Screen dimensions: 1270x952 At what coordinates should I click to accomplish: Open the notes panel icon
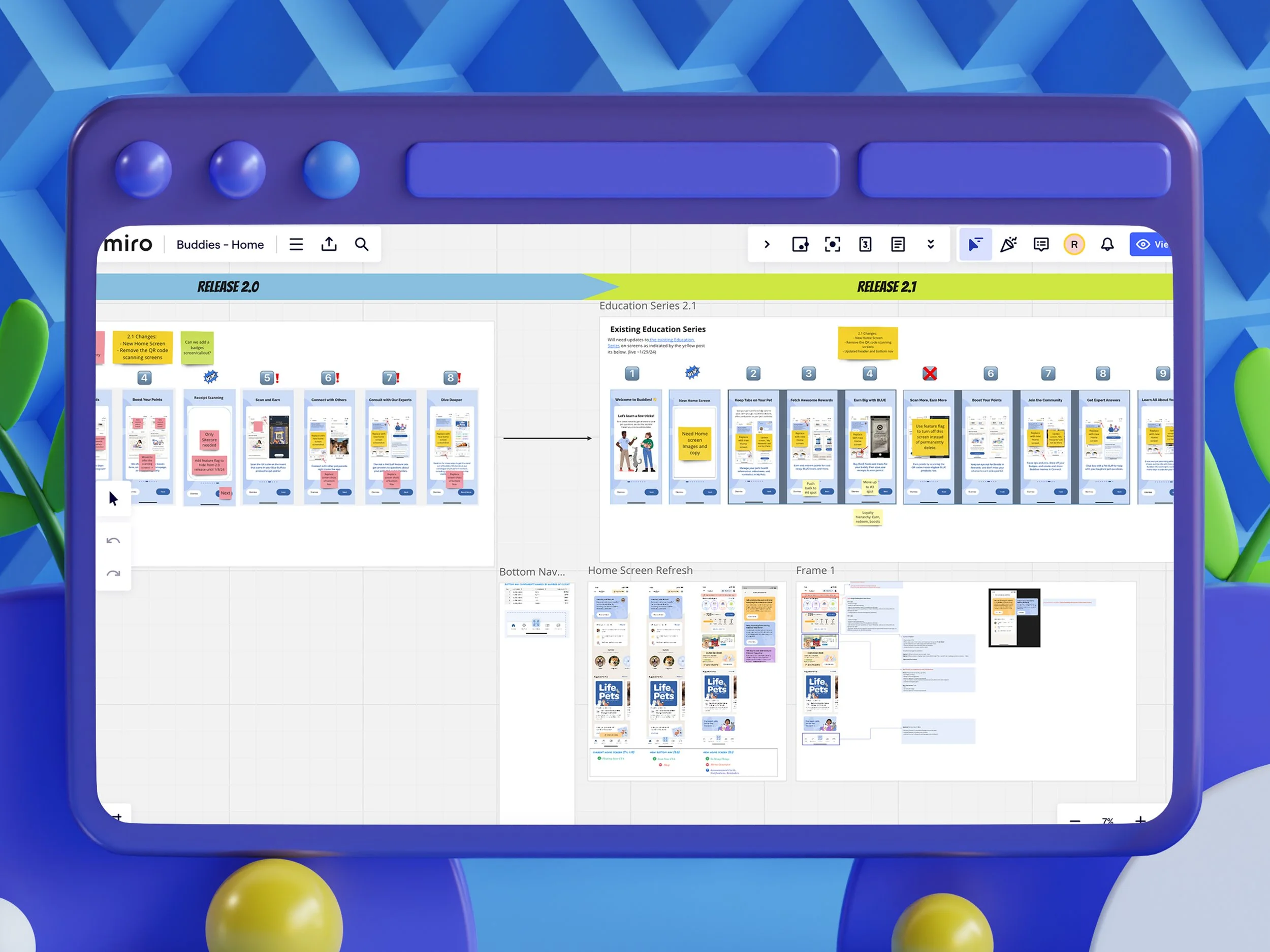pos(898,244)
